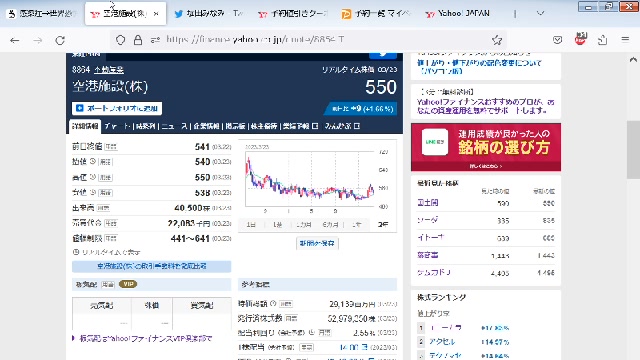Select the 6-month chart range option

pos(330,224)
